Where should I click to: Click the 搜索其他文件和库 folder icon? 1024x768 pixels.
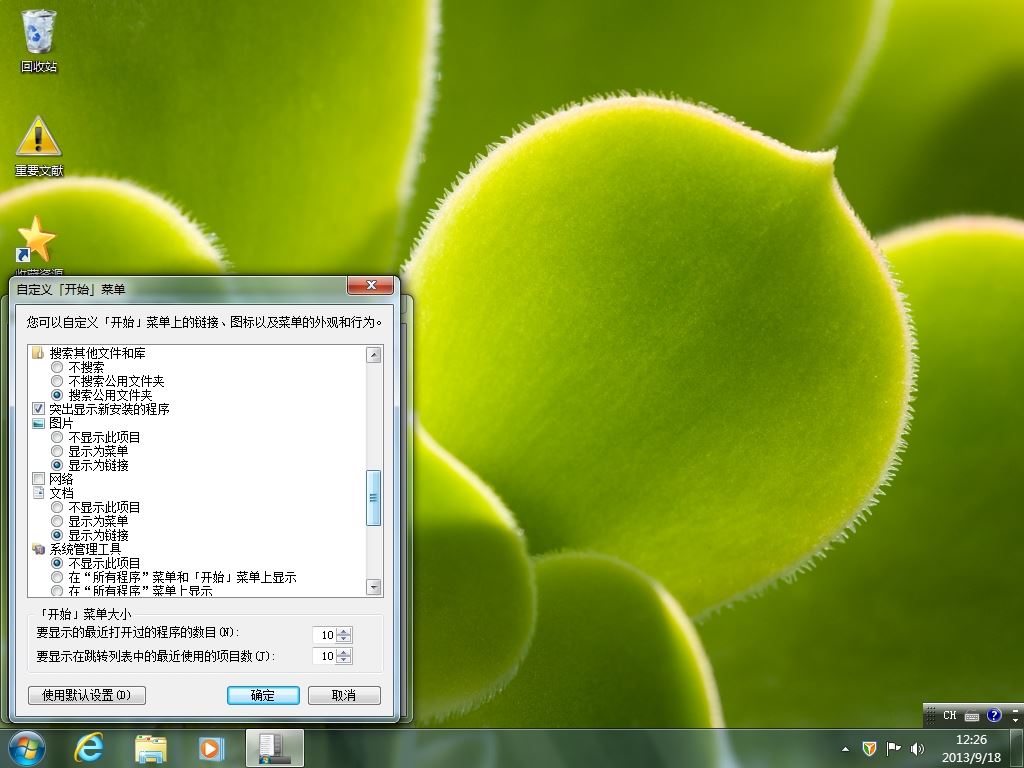39,353
